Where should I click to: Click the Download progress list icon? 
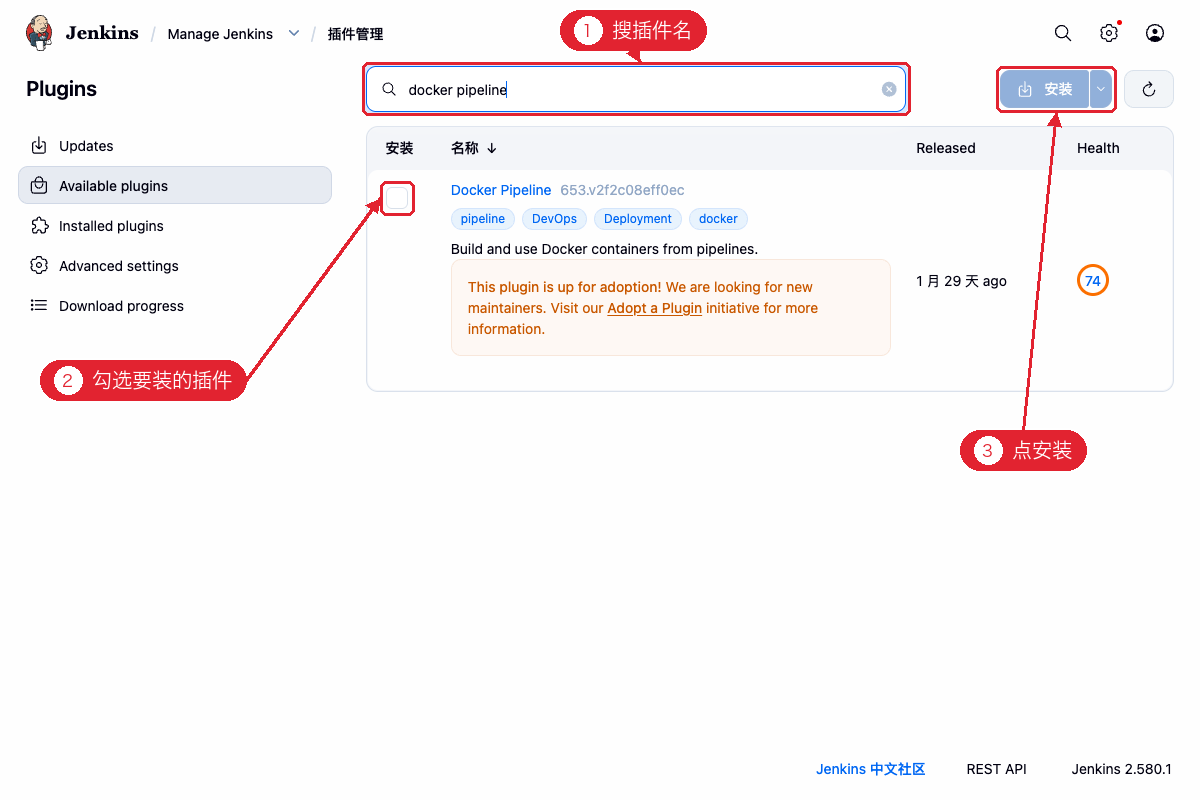(x=39, y=306)
